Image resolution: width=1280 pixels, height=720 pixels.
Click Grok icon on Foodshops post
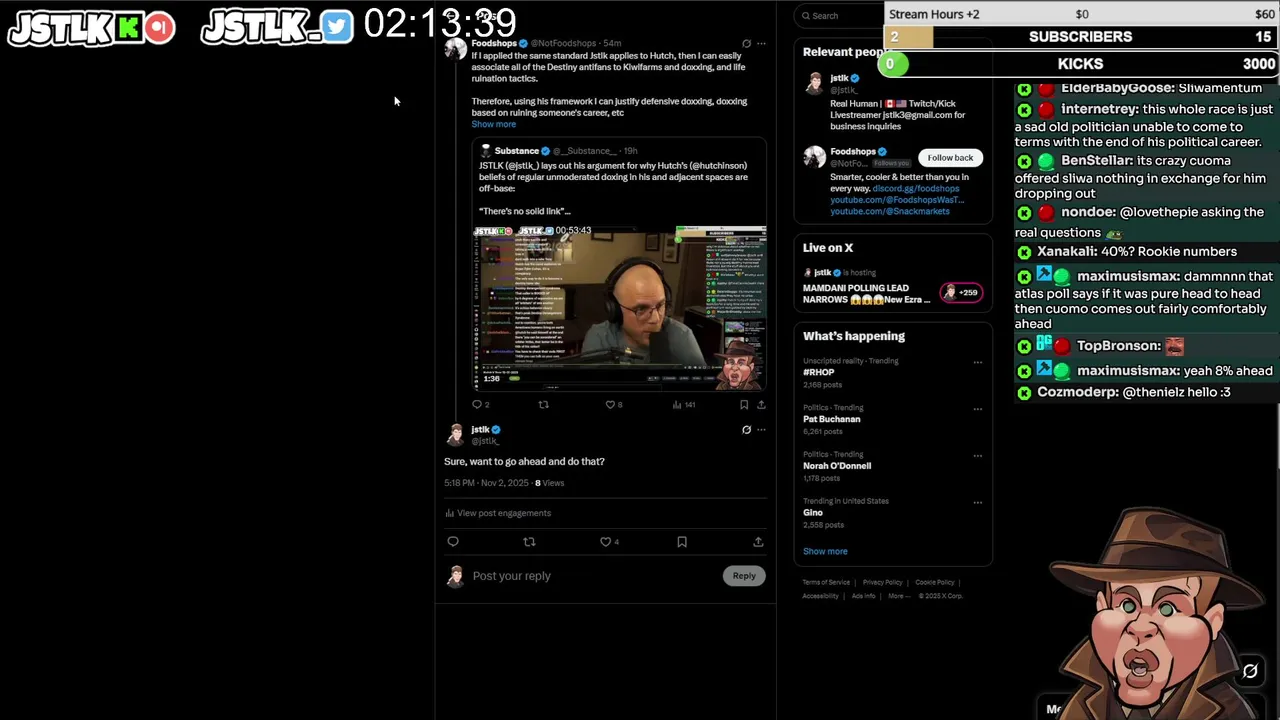[746, 43]
